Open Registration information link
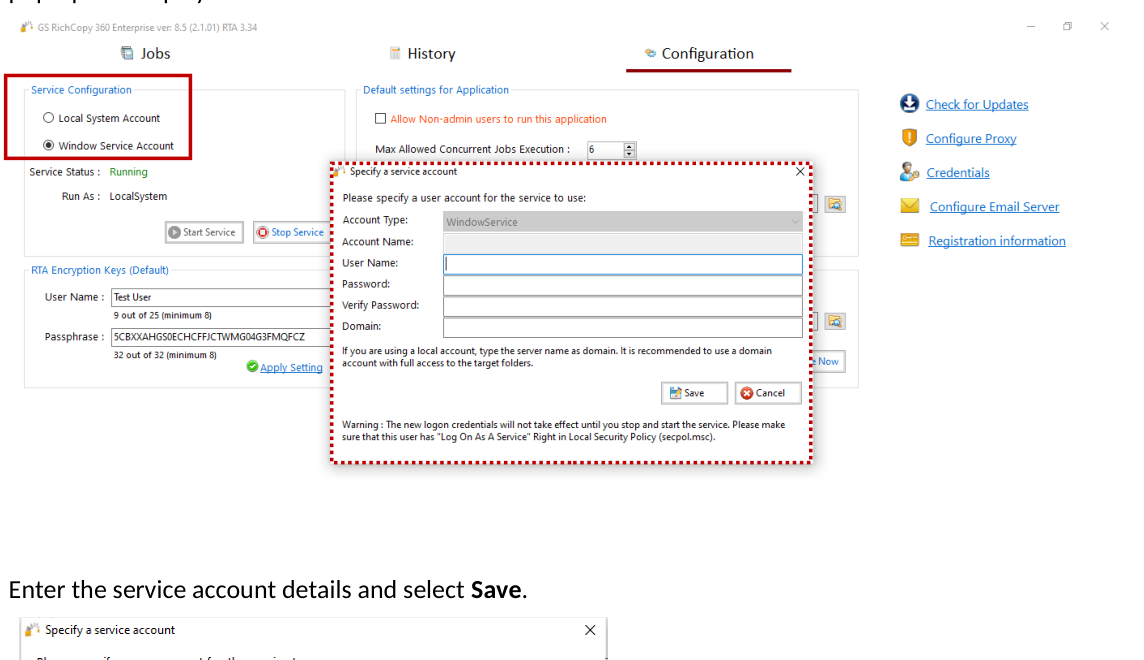The image size is (1144, 660). click(997, 241)
